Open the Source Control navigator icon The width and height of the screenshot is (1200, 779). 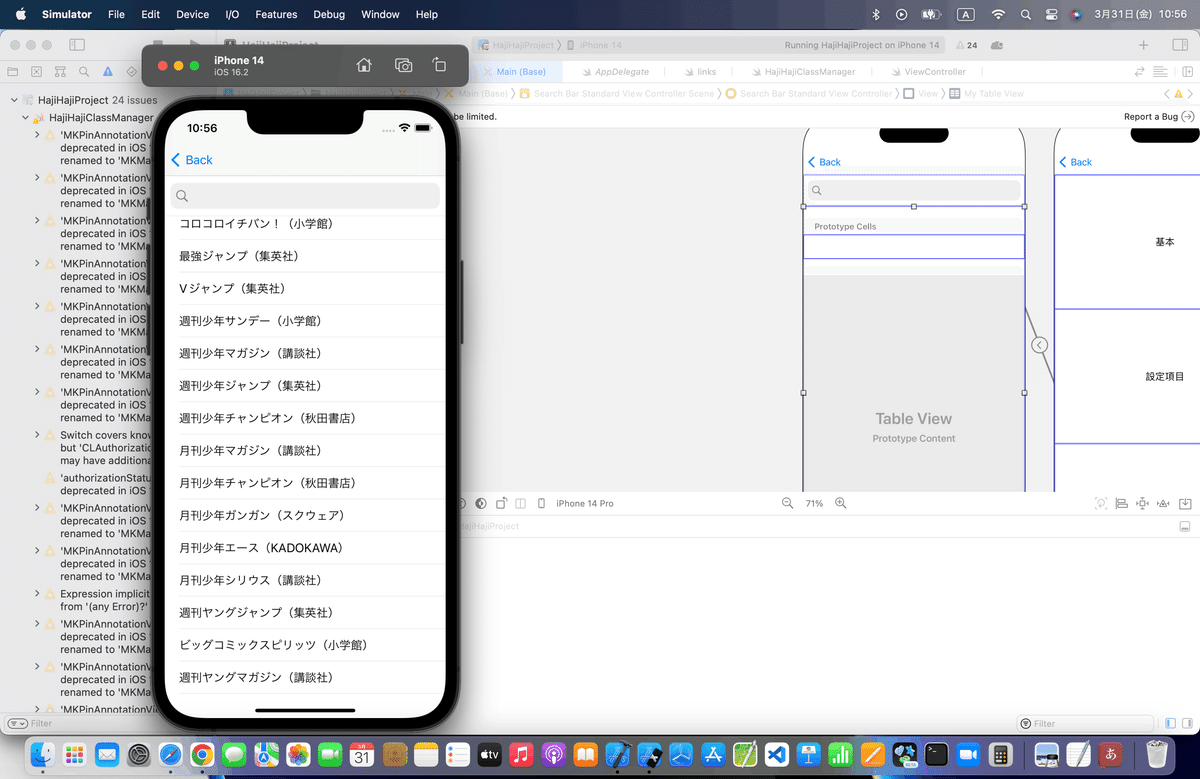[37, 72]
